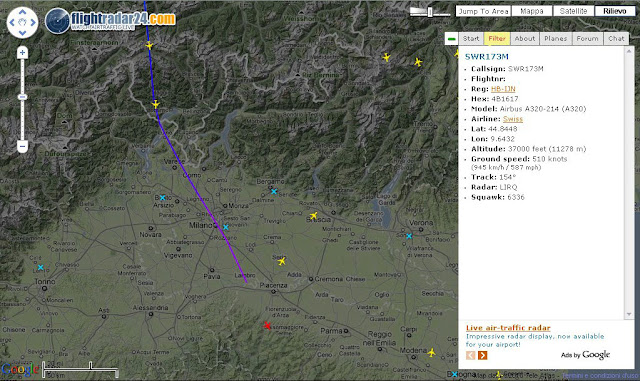Select yellow plane near Finsteraarhorn on blue track
Viewport: 640px width, 381px height.
[149, 45]
